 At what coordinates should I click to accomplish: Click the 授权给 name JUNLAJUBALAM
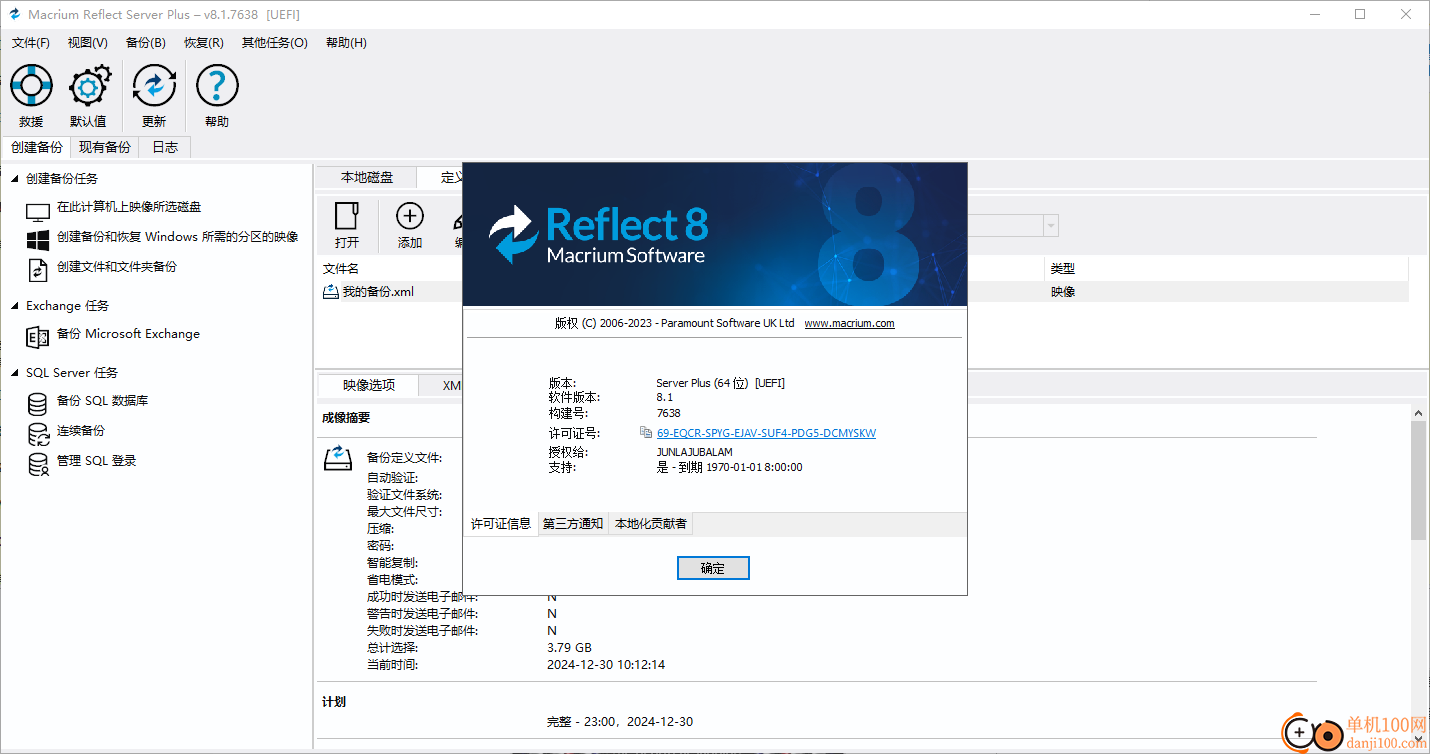[x=694, y=453]
